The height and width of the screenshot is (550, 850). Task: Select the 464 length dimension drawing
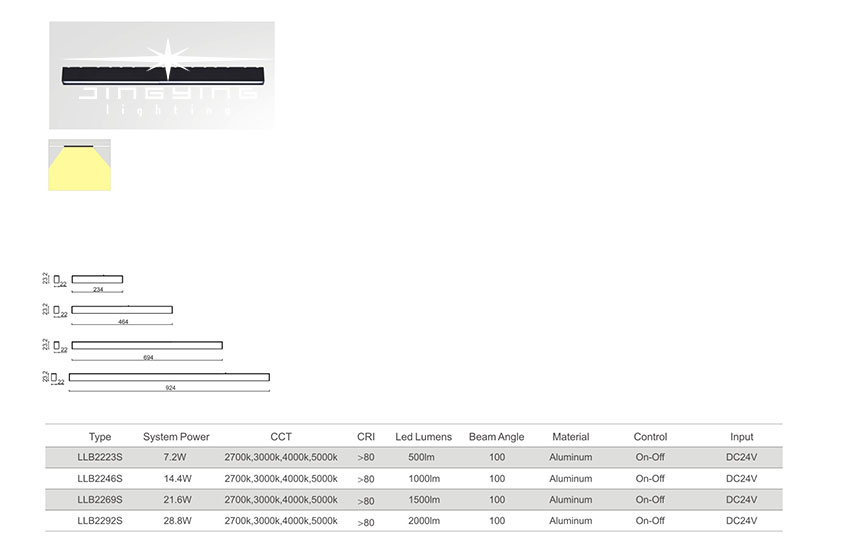[107, 314]
